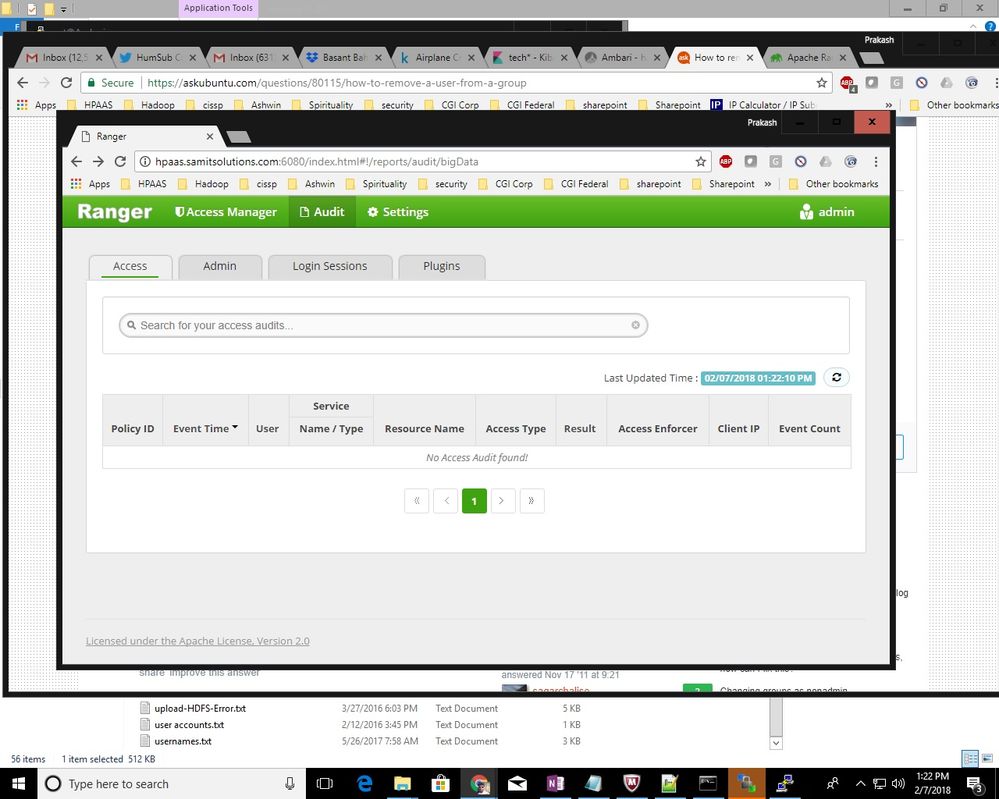Open the Audit menu in Ranger
The height and width of the screenshot is (799, 999).
(322, 212)
